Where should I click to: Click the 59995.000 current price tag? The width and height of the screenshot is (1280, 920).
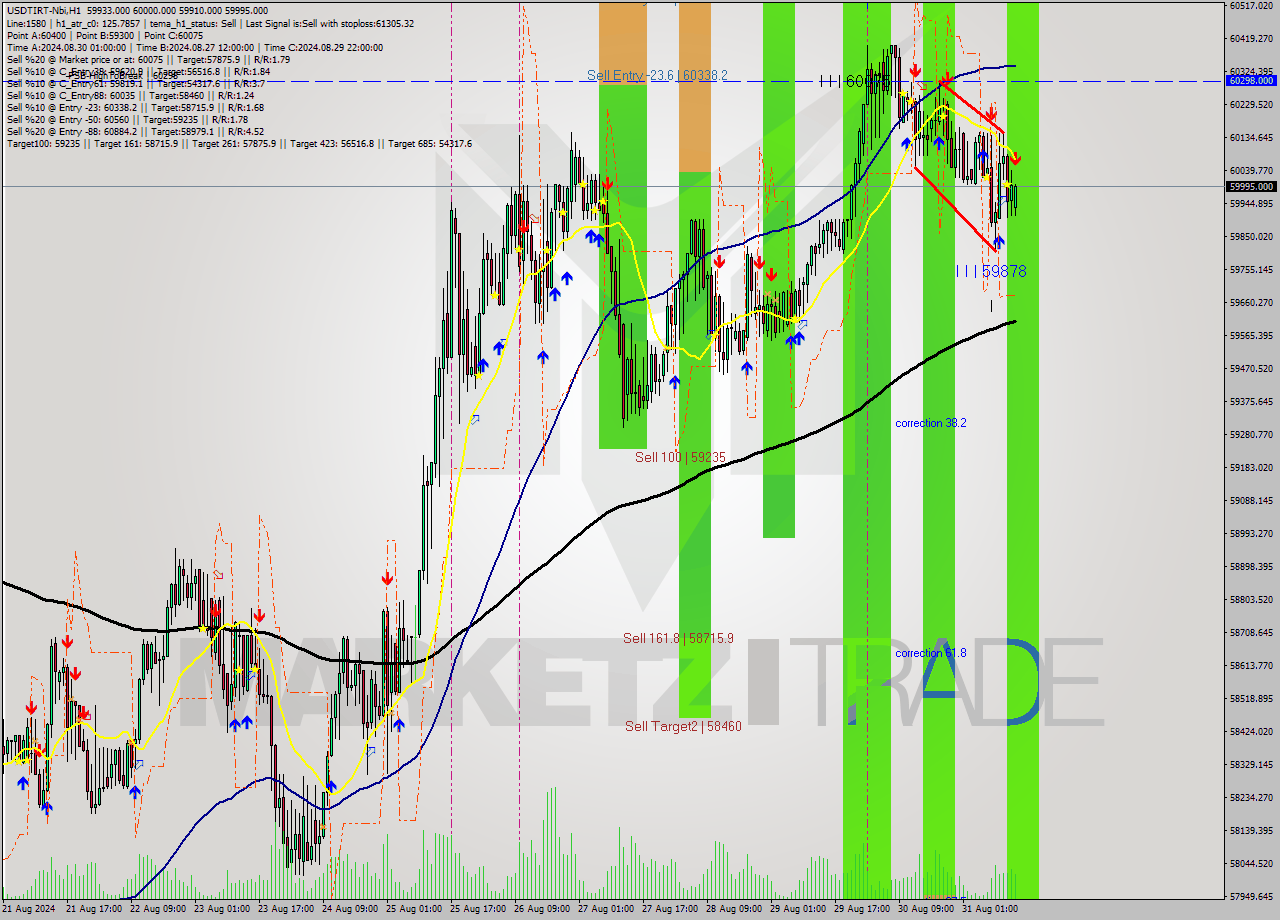pyautogui.click(x=1251, y=186)
